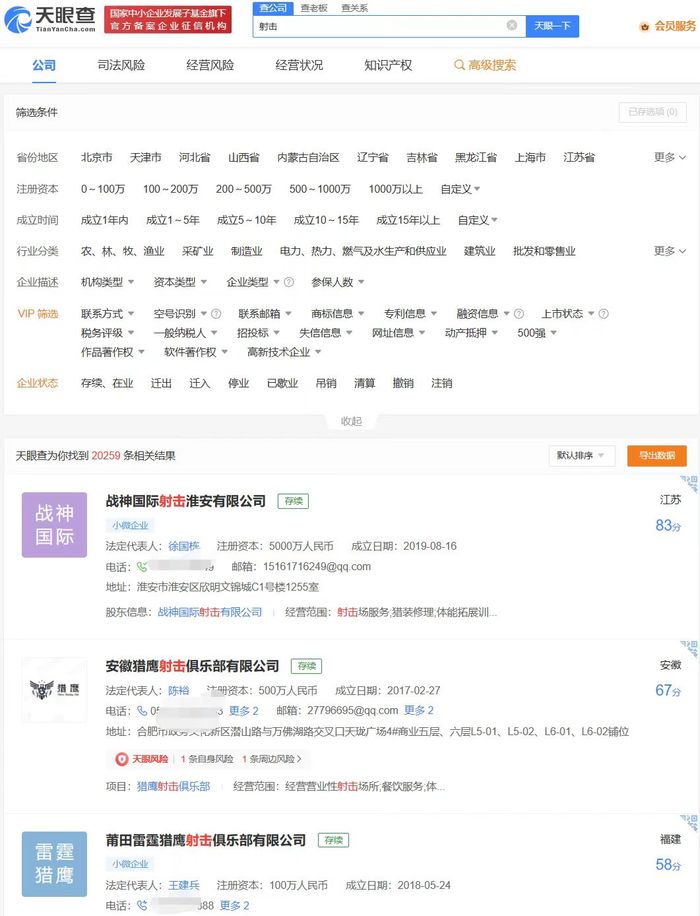Click the 天眼一下 search button
Viewport: 700px width, 916px height.
(552, 26)
